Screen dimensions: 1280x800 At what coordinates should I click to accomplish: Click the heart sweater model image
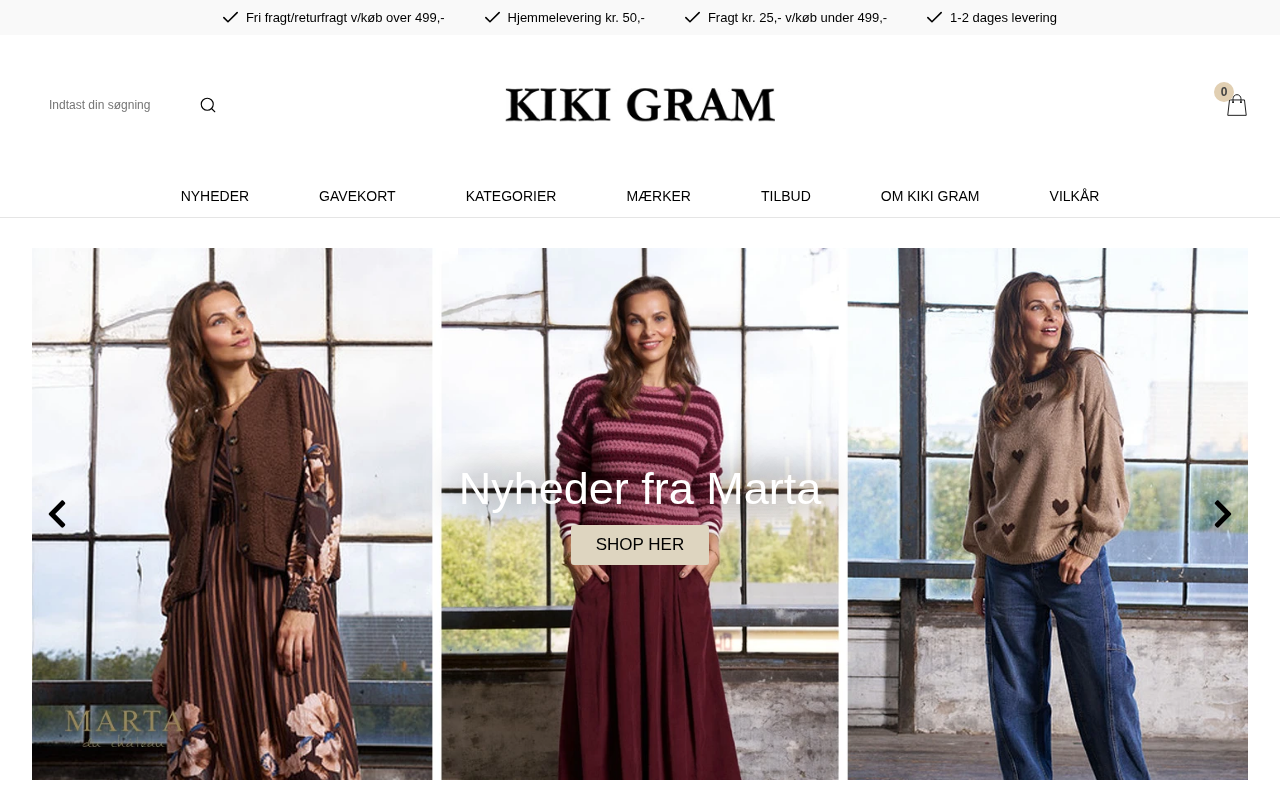pyautogui.click(x=1047, y=514)
